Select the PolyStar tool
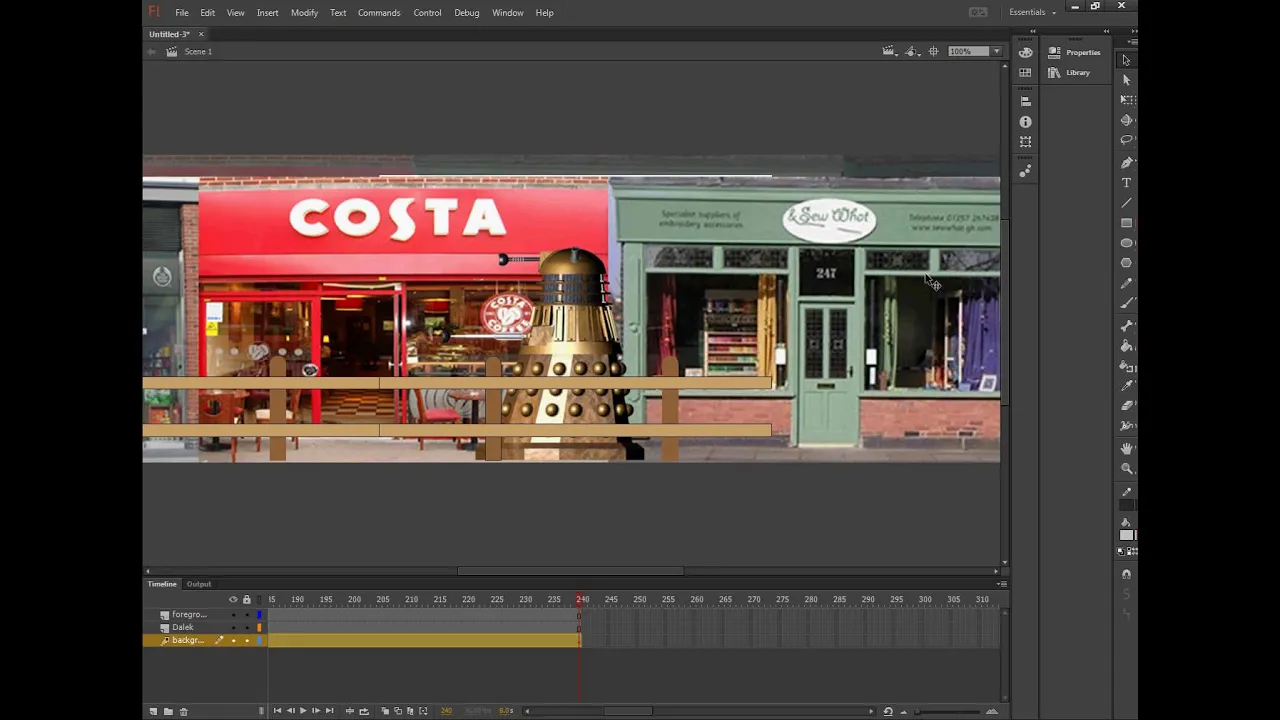Image resolution: width=1280 pixels, height=720 pixels. [1127, 263]
